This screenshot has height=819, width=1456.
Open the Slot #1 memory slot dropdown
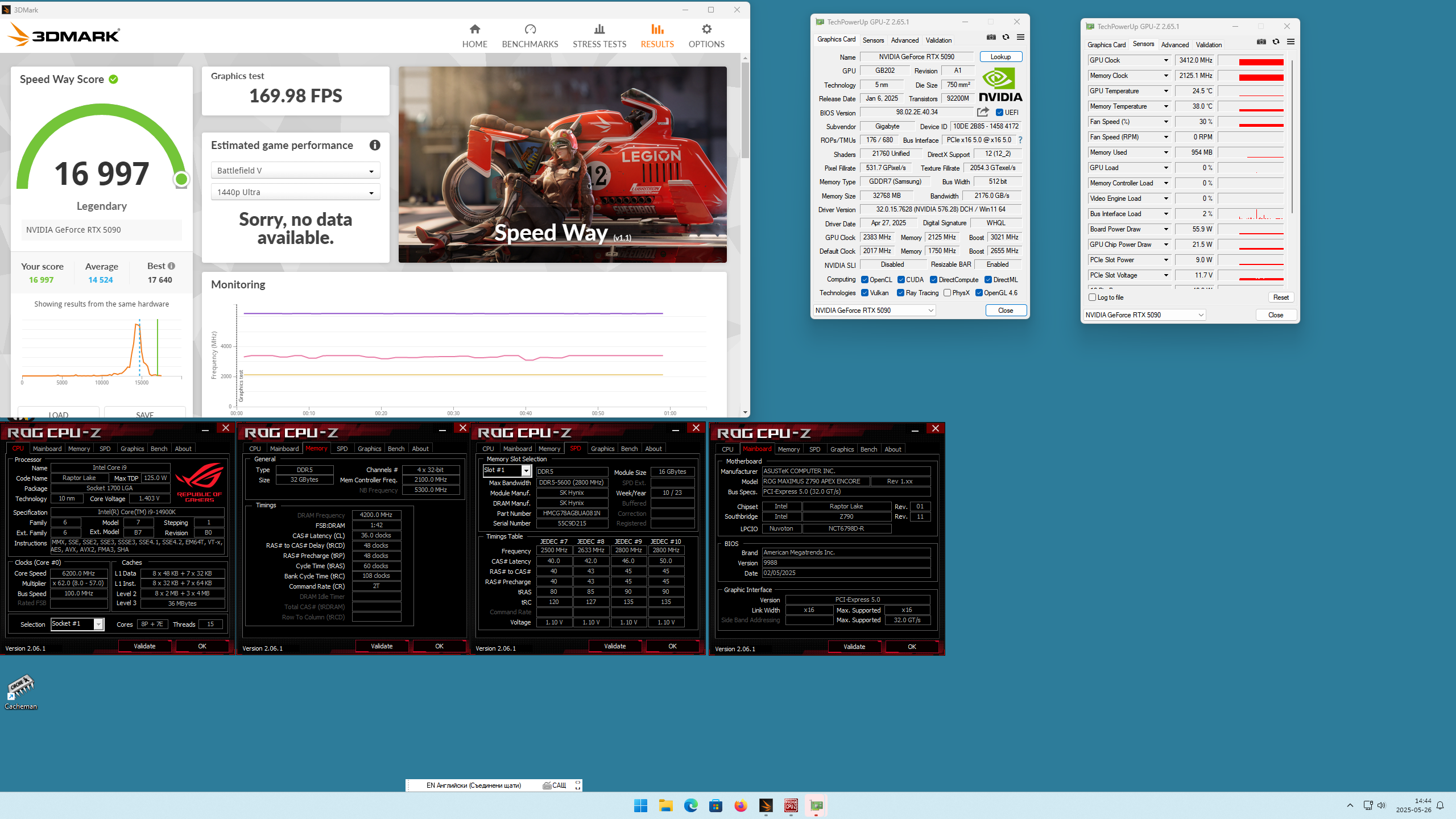pyautogui.click(x=507, y=470)
